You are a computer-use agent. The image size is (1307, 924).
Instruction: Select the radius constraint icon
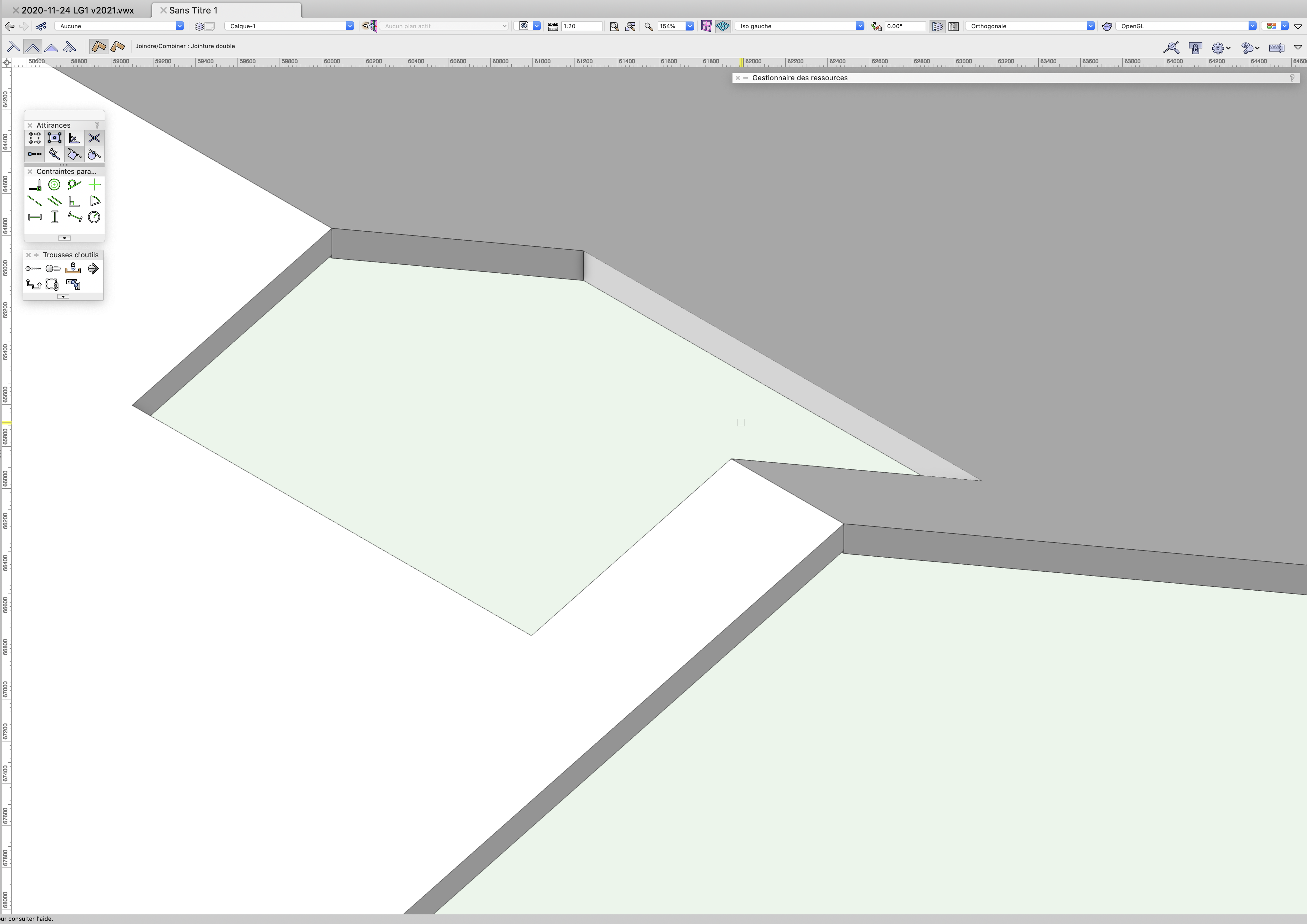[94, 217]
